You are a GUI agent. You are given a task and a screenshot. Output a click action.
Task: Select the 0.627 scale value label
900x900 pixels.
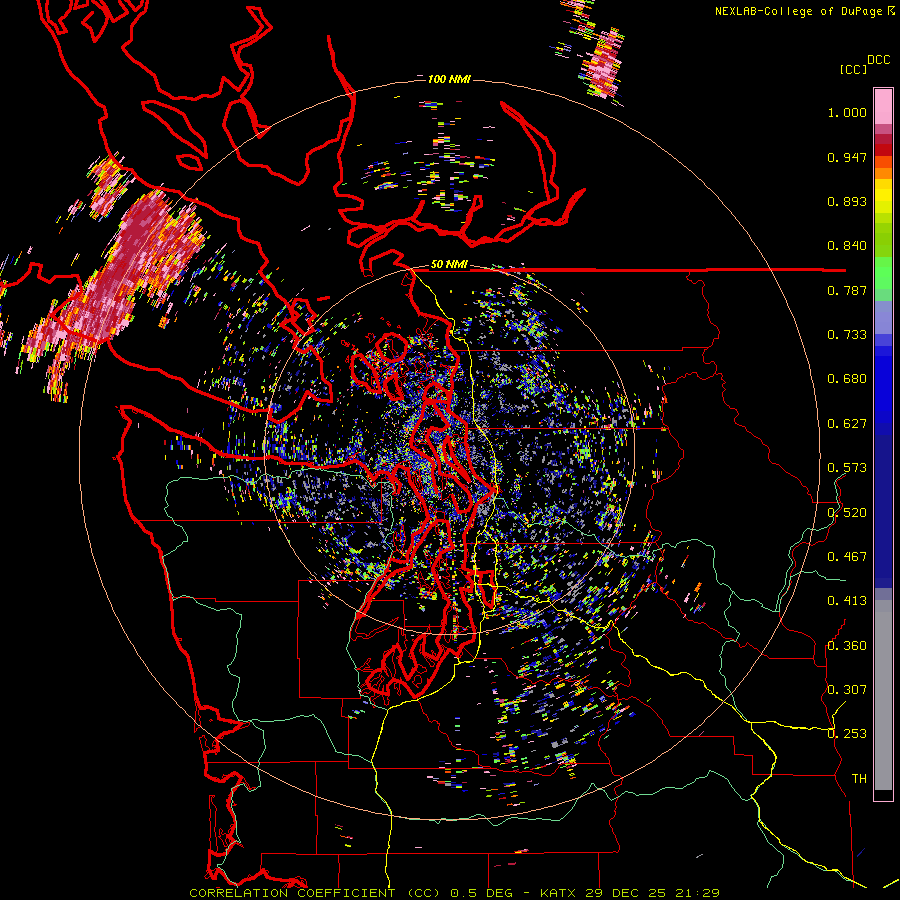click(x=847, y=424)
